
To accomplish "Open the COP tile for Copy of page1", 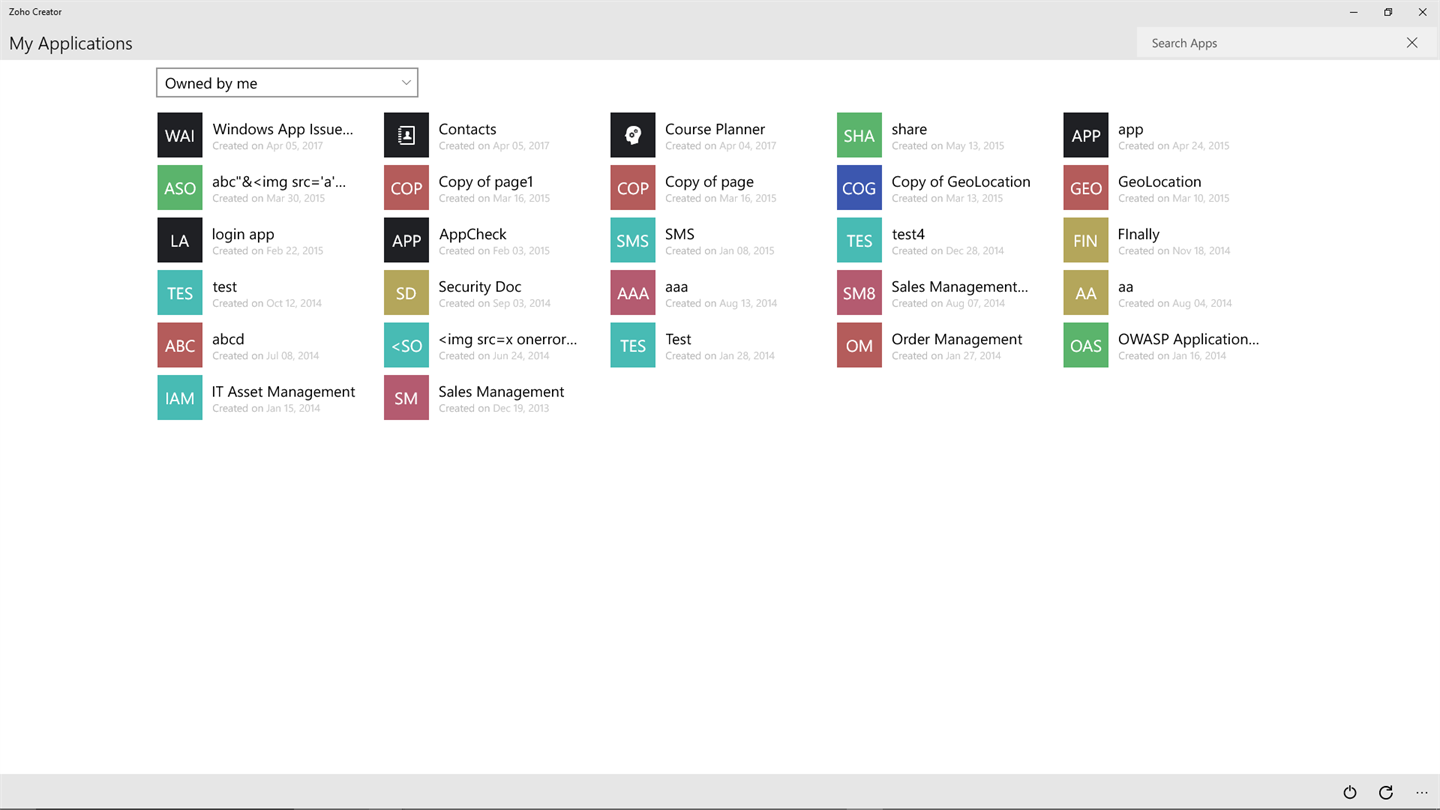I will tap(406, 188).
